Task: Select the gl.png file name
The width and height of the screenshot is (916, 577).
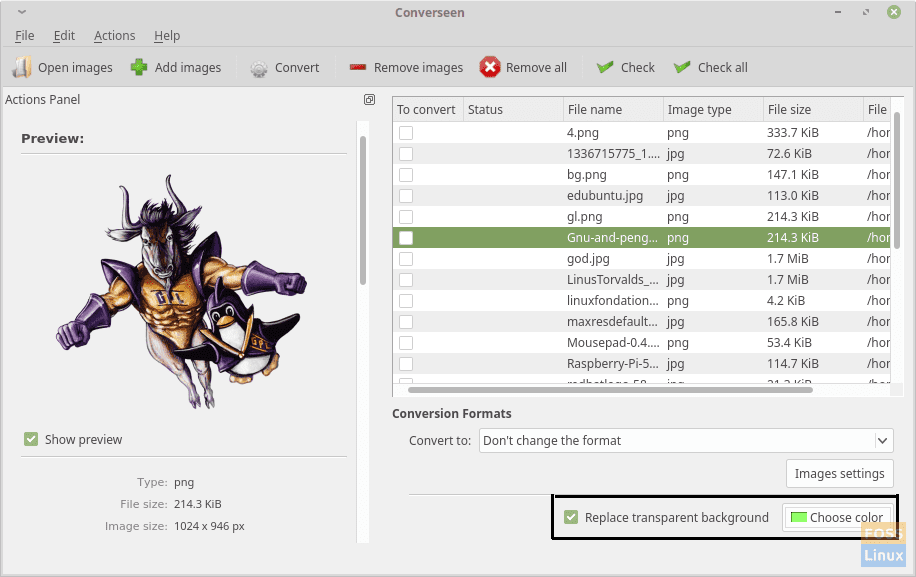Action: (x=584, y=217)
